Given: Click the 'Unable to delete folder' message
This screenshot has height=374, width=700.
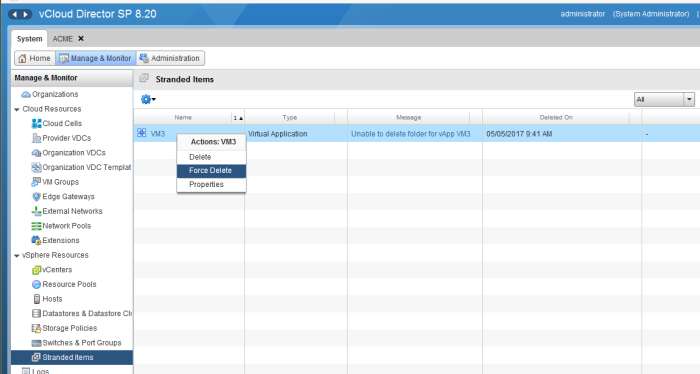Looking at the screenshot, I should click(x=411, y=134).
